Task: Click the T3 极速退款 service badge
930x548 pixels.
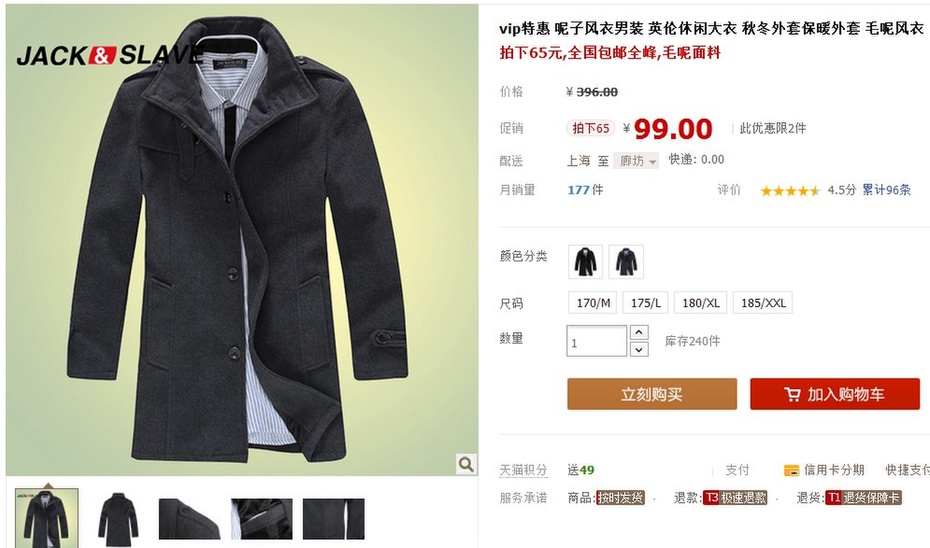Action: coord(735,498)
